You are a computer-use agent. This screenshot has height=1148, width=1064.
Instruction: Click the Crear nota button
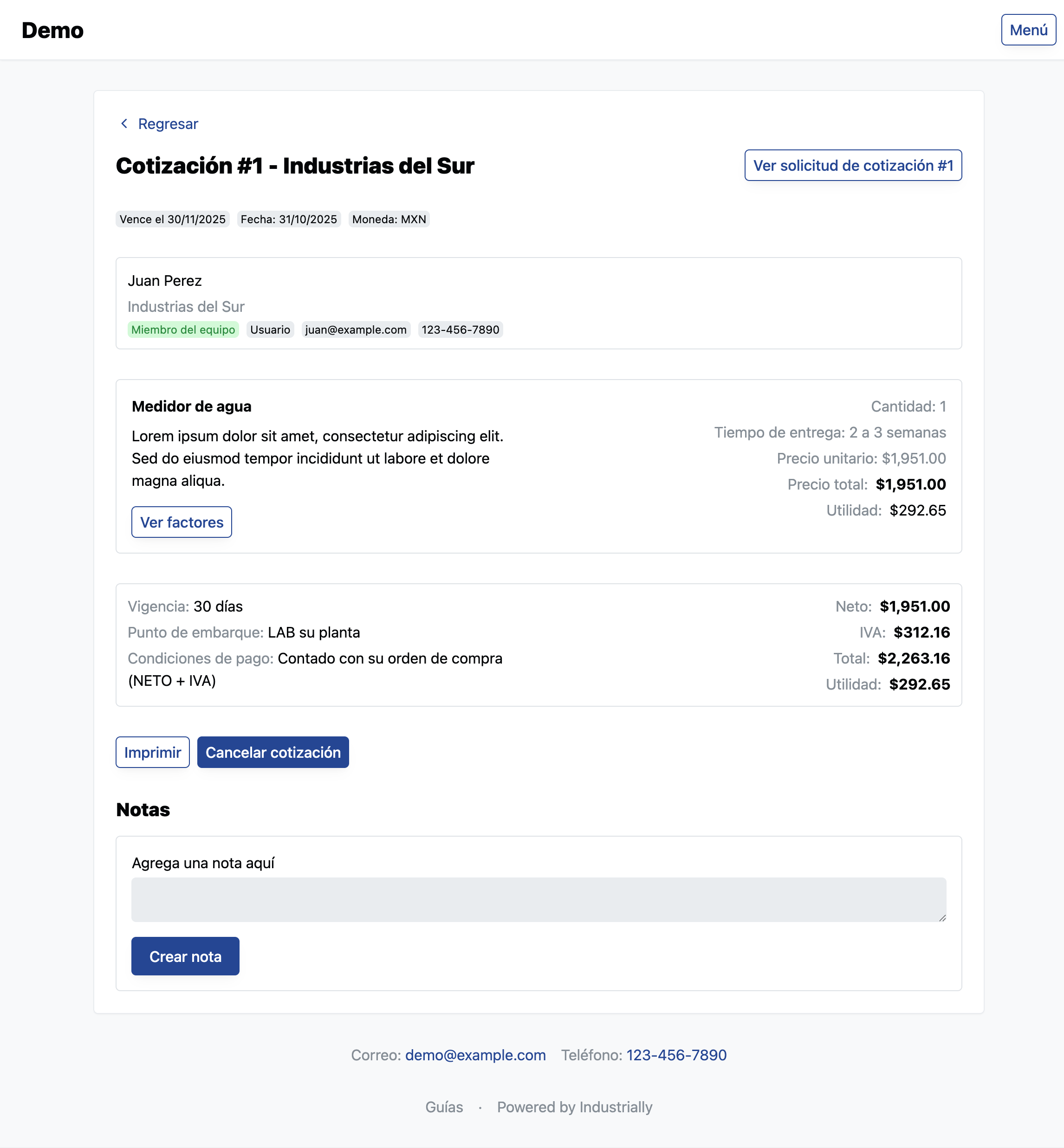(x=185, y=956)
